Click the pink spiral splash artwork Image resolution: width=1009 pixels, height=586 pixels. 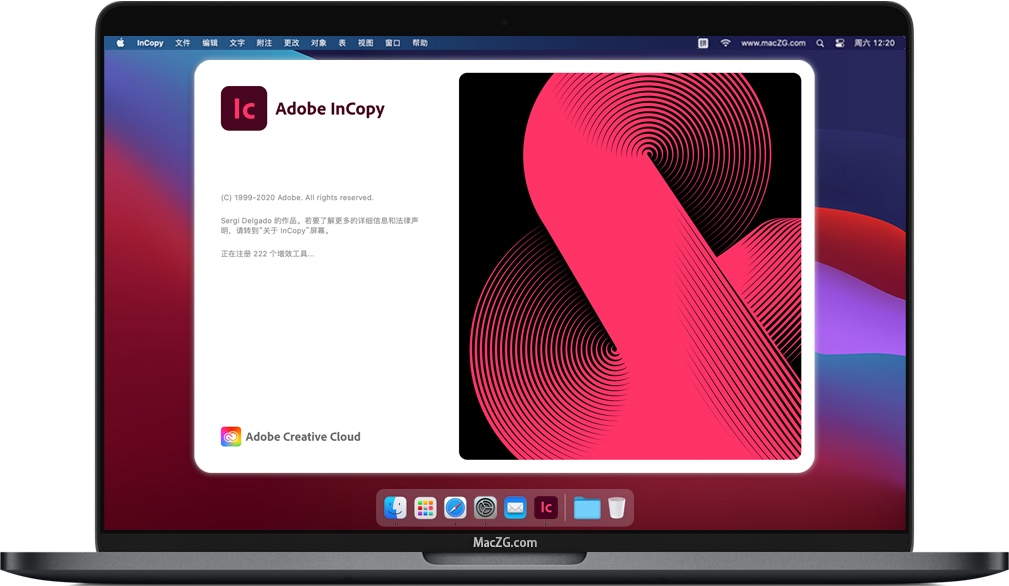tap(630, 266)
